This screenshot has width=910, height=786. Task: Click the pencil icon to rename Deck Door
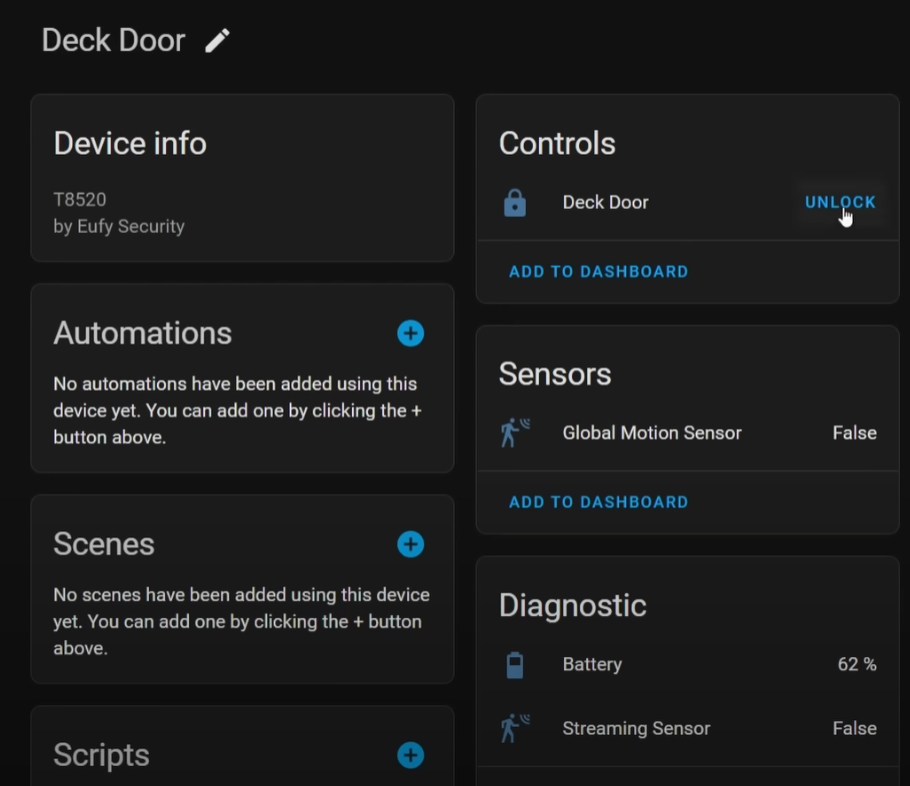click(x=218, y=41)
